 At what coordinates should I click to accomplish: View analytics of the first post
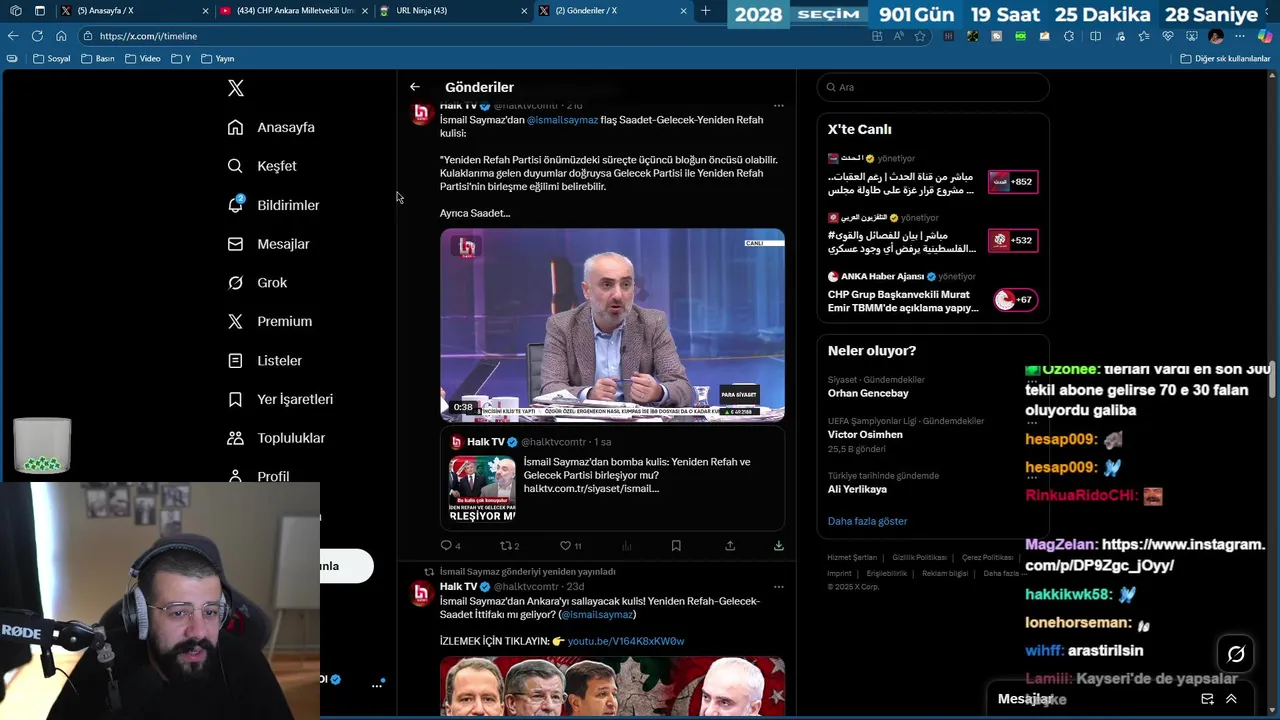(627, 545)
